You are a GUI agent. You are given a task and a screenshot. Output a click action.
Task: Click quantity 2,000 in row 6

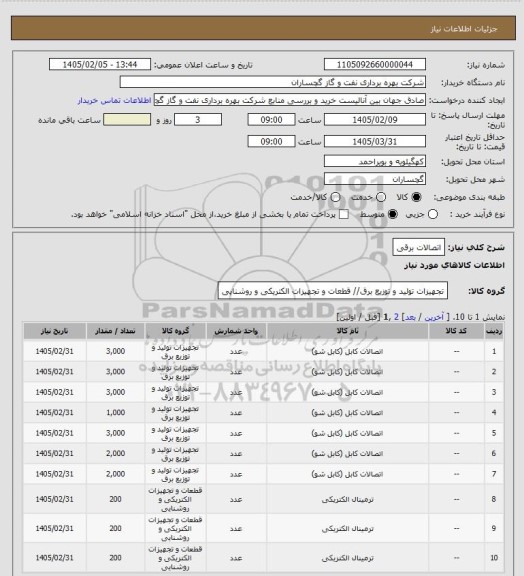(115, 453)
